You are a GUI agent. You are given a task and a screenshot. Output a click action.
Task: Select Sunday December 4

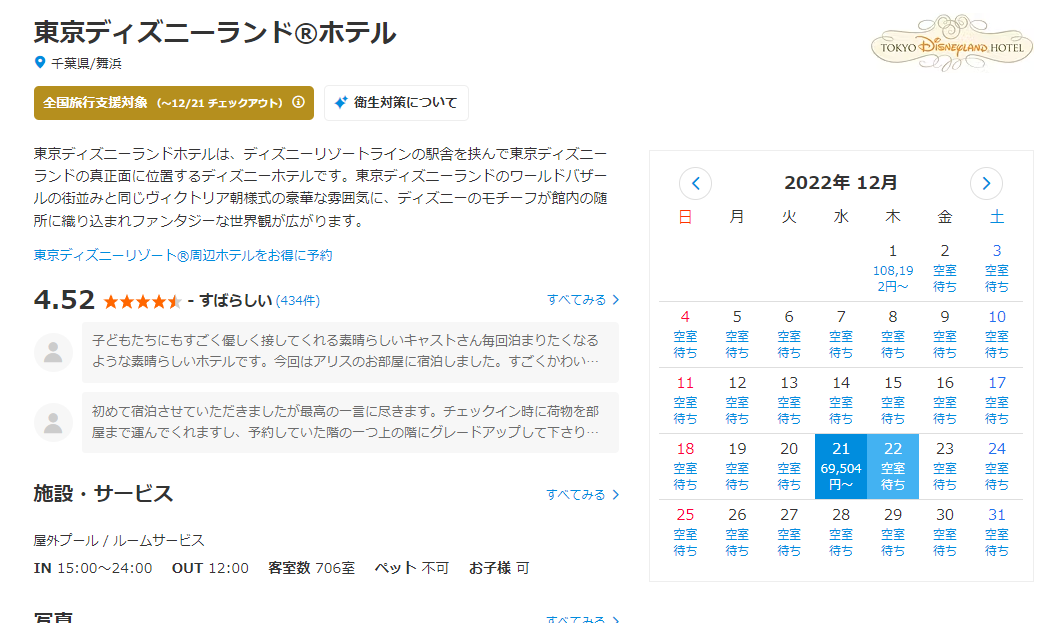tap(685, 334)
